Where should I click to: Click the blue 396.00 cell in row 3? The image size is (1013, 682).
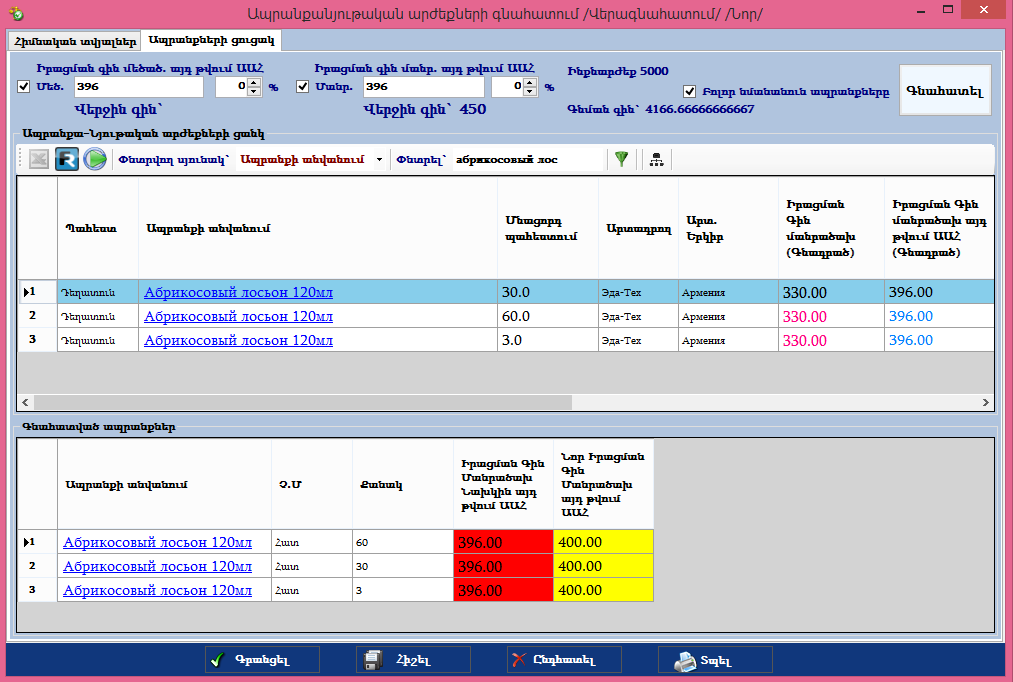pyautogui.click(x=939, y=340)
